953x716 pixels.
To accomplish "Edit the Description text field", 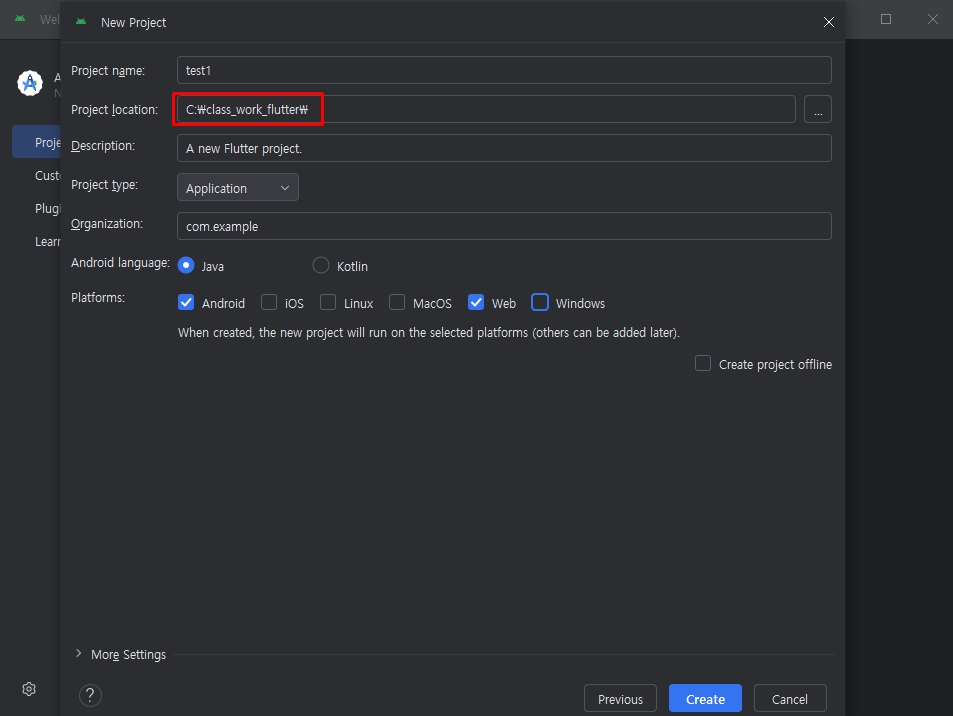I will [504, 148].
